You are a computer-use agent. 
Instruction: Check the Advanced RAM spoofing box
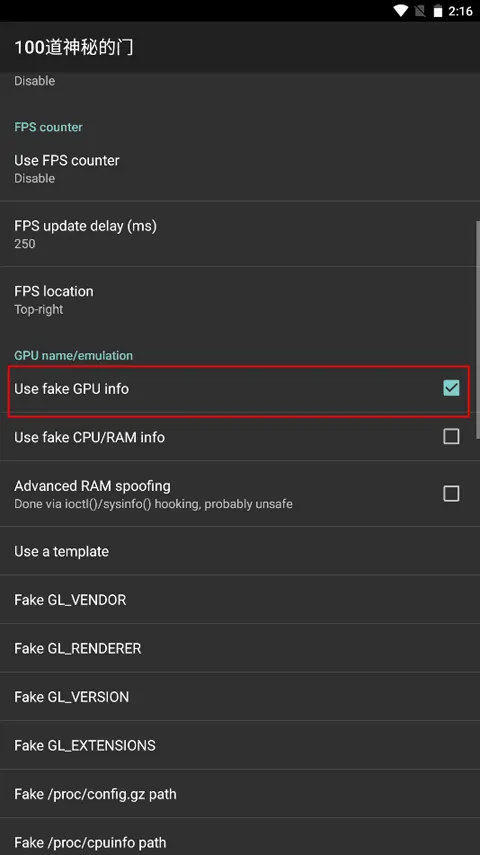tap(451, 493)
